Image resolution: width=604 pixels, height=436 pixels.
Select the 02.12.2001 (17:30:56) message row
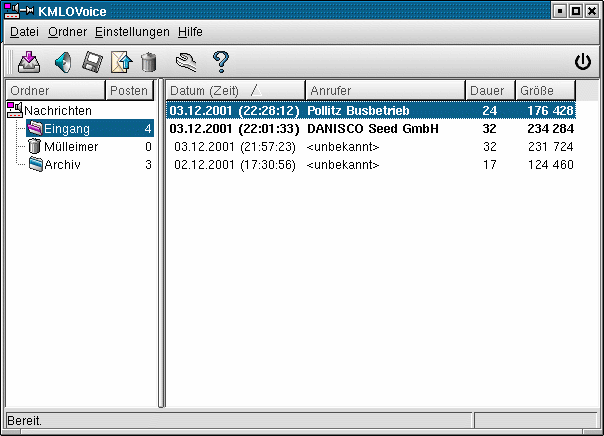tap(371, 165)
